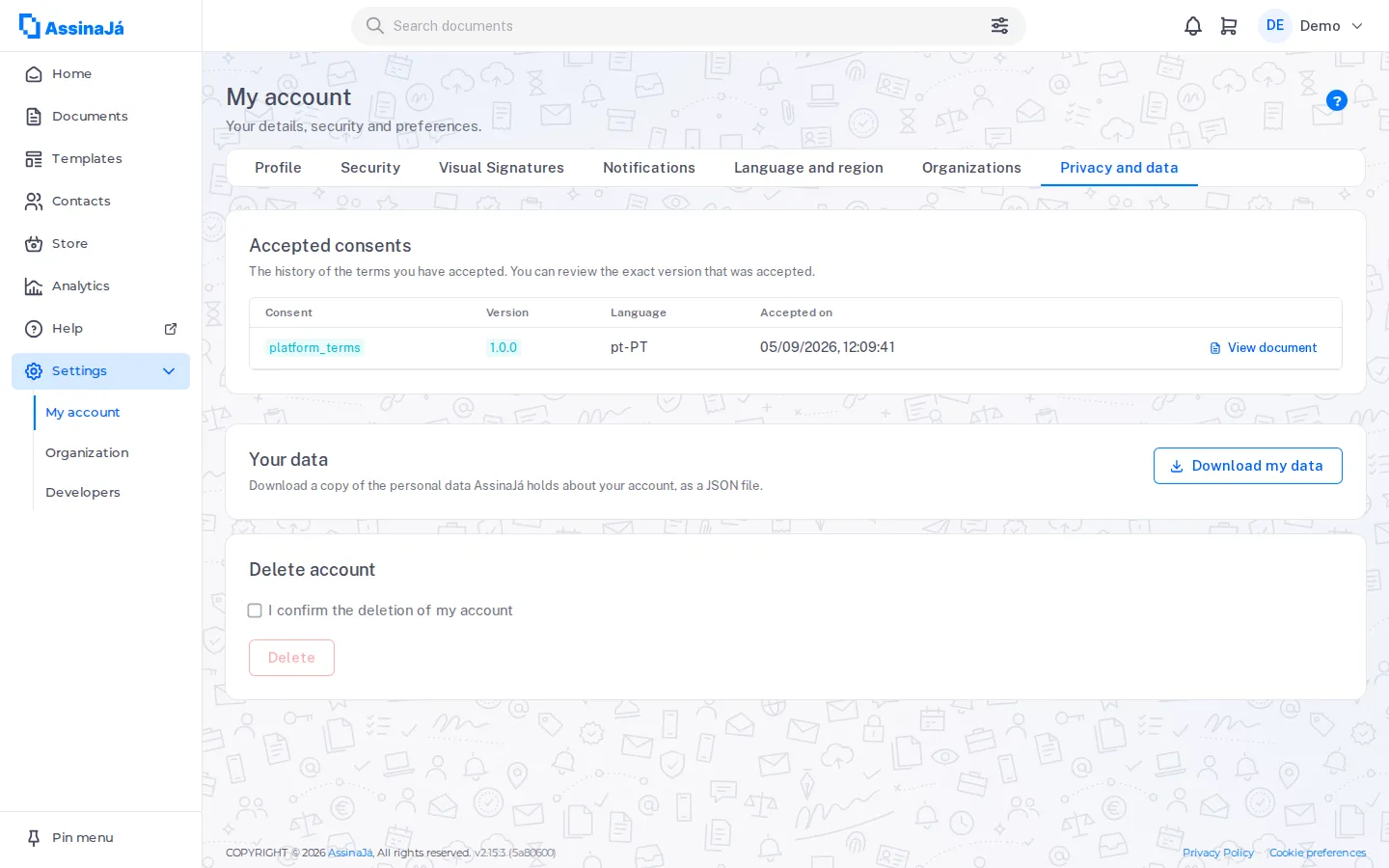Open Help external link icon
The image size is (1389, 868).
tap(171, 329)
